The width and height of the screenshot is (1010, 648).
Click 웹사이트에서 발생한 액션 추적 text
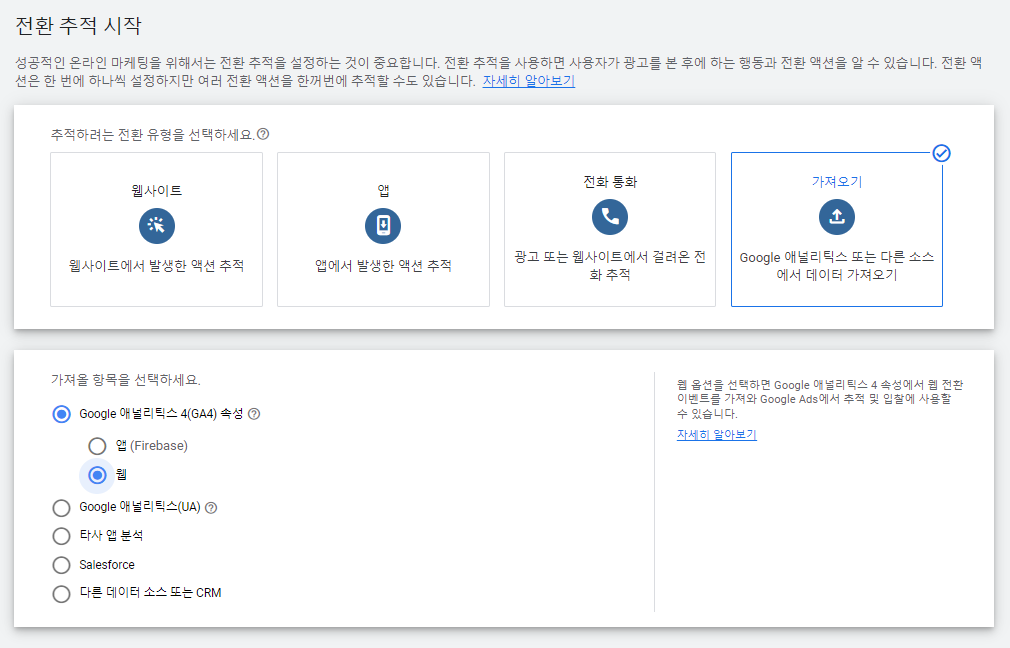[x=157, y=265]
